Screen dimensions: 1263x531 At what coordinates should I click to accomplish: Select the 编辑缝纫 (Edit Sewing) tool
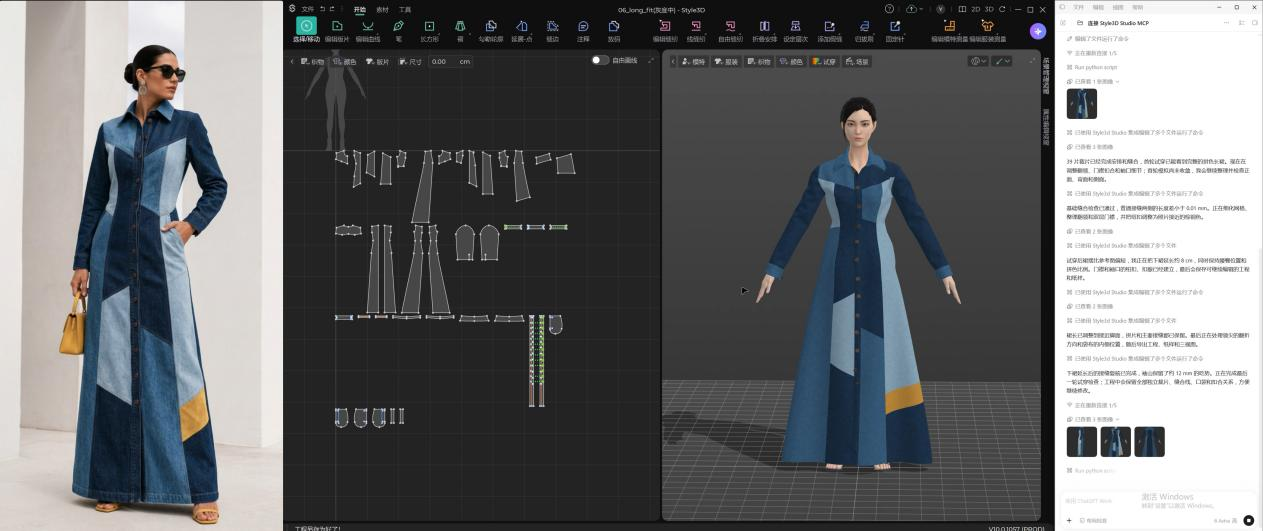pyautogui.click(x=665, y=30)
